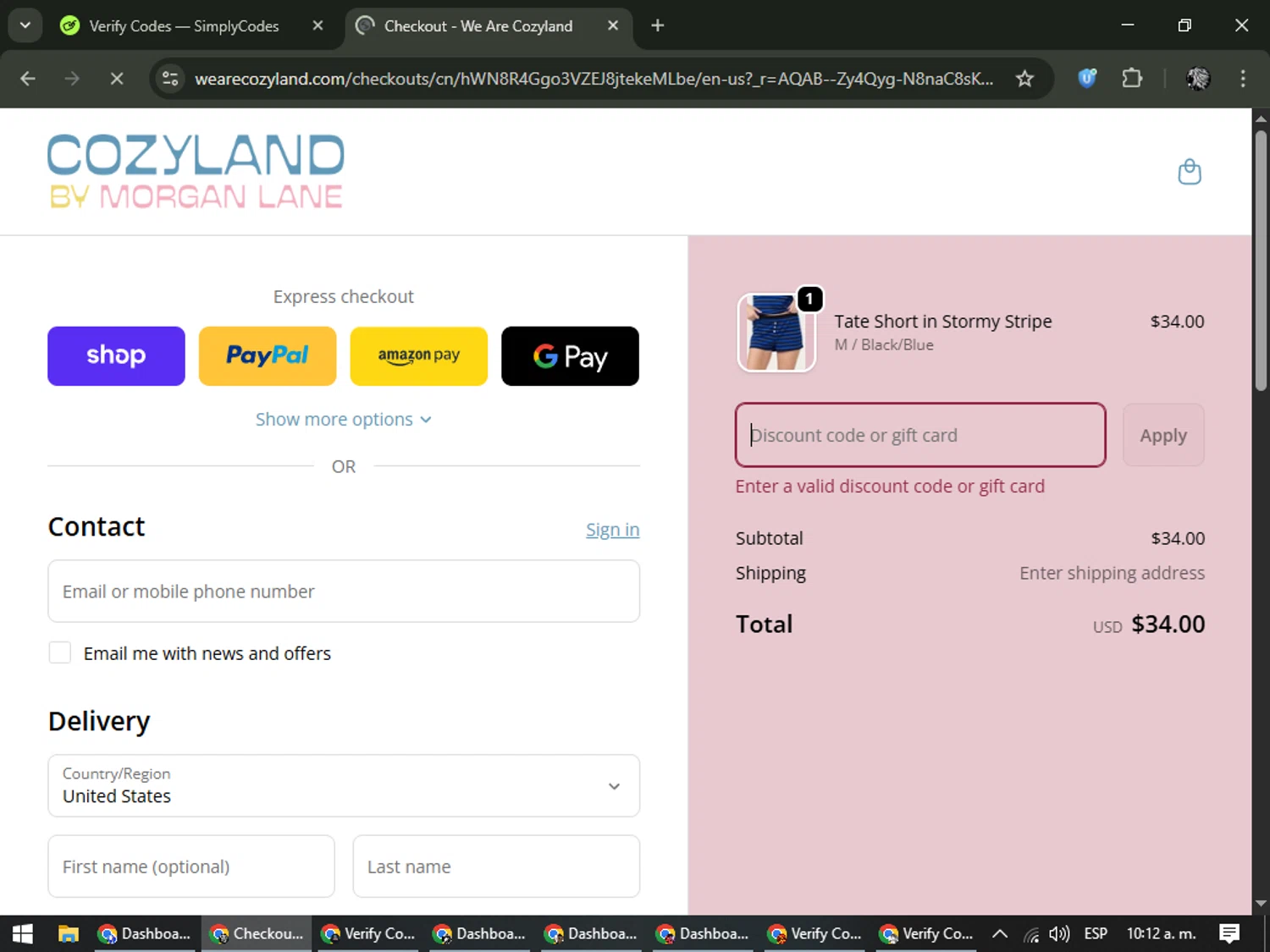Open the extensions puzzle icon

[1132, 79]
